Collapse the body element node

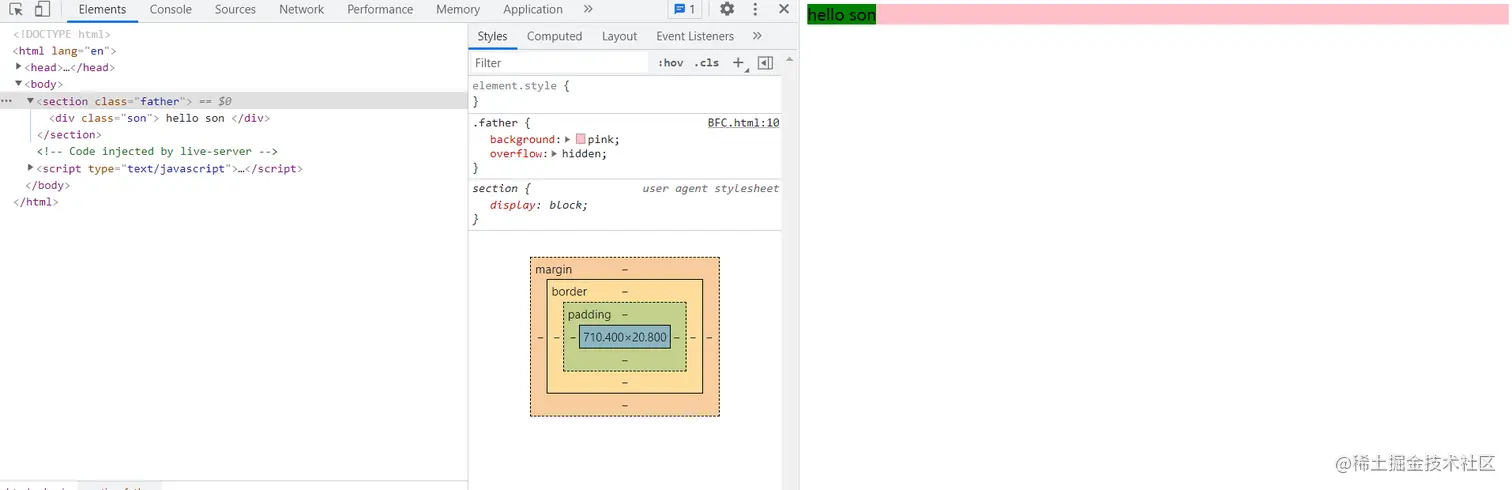(19, 84)
